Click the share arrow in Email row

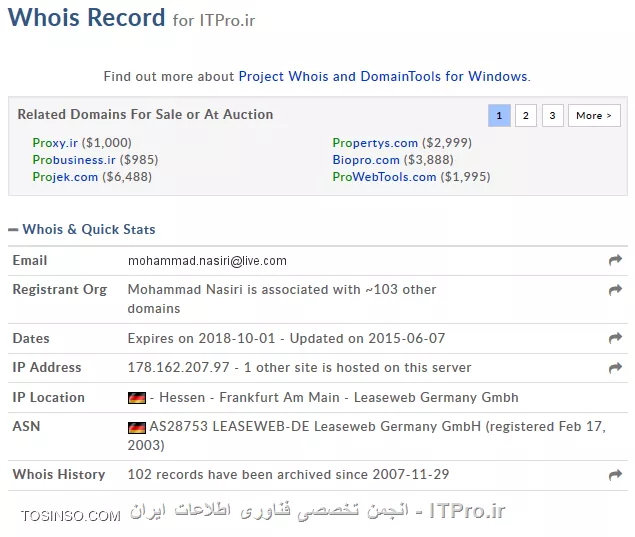pos(615,260)
